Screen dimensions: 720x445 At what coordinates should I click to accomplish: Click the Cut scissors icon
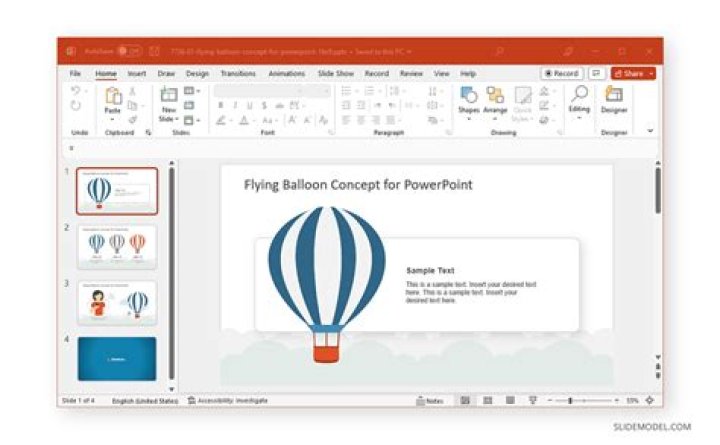tap(132, 91)
